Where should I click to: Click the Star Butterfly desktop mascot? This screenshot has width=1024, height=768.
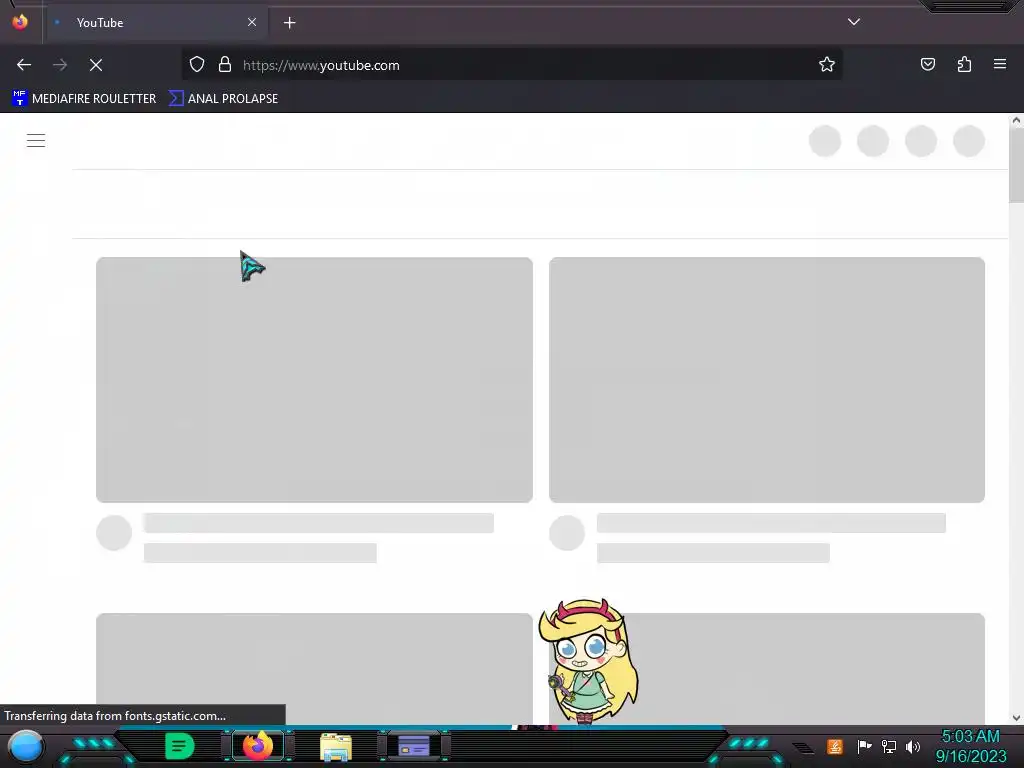click(588, 661)
